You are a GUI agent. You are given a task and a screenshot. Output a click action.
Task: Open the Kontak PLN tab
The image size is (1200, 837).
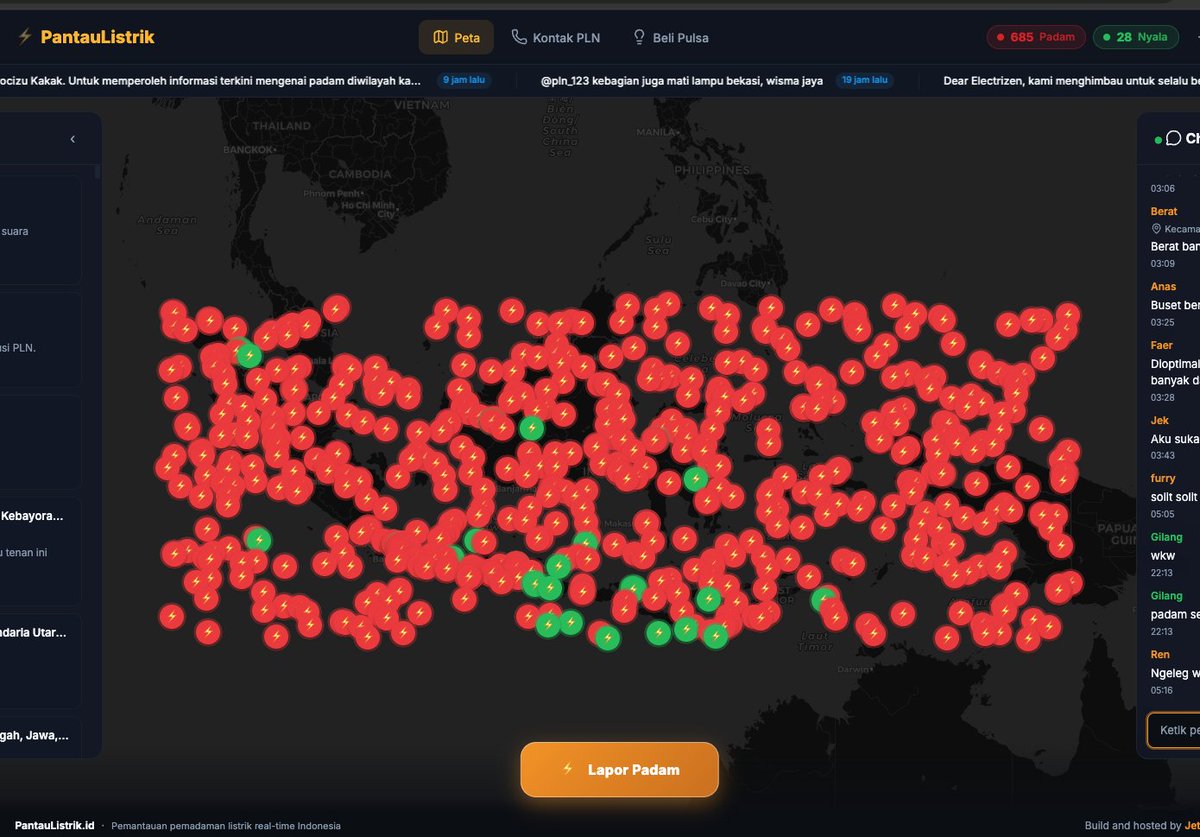click(x=555, y=38)
